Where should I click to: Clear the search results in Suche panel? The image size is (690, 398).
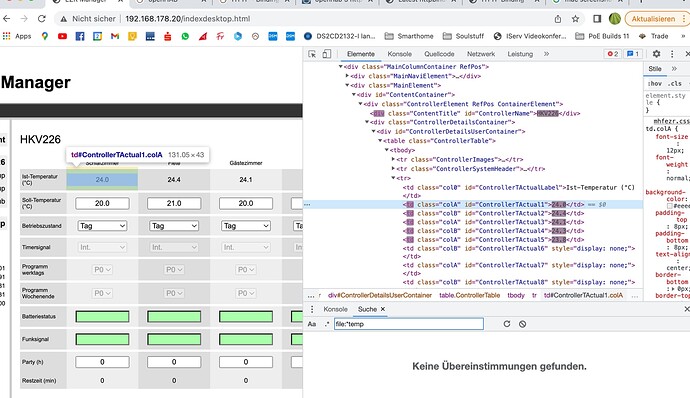pyautogui.click(x=522, y=324)
